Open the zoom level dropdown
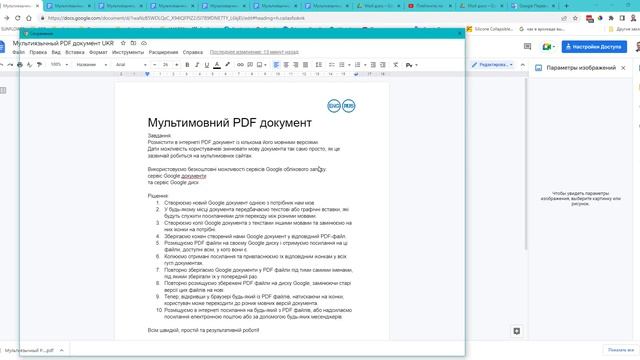The width and height of the screenshot is (640, 360). (59, 64)
